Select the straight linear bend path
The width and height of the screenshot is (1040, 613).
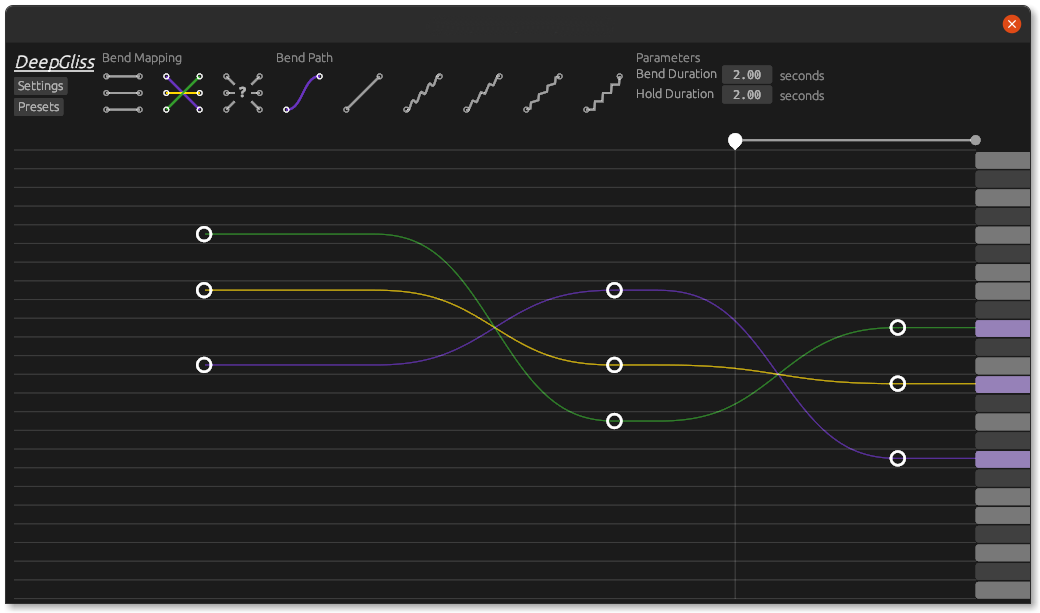point(363,93)
